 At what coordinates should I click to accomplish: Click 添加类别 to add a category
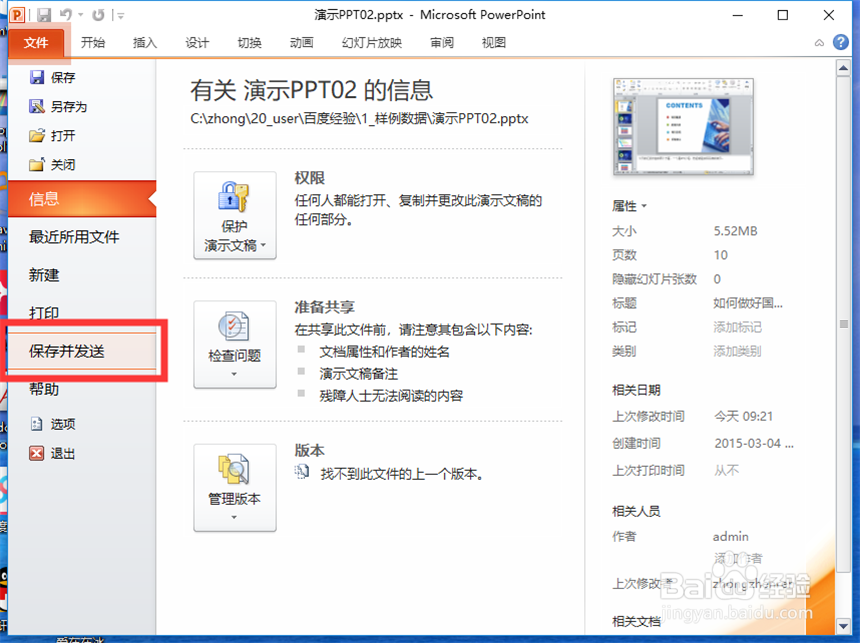point(737,352)
